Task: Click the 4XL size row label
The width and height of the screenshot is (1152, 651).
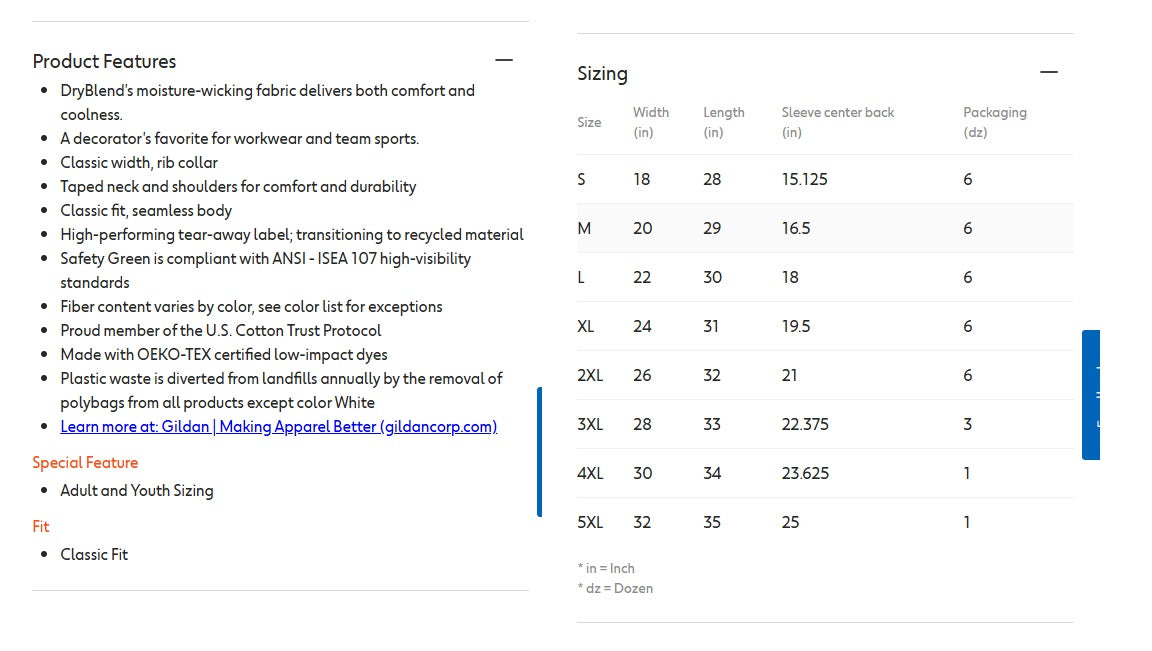Action: [590, 474]
